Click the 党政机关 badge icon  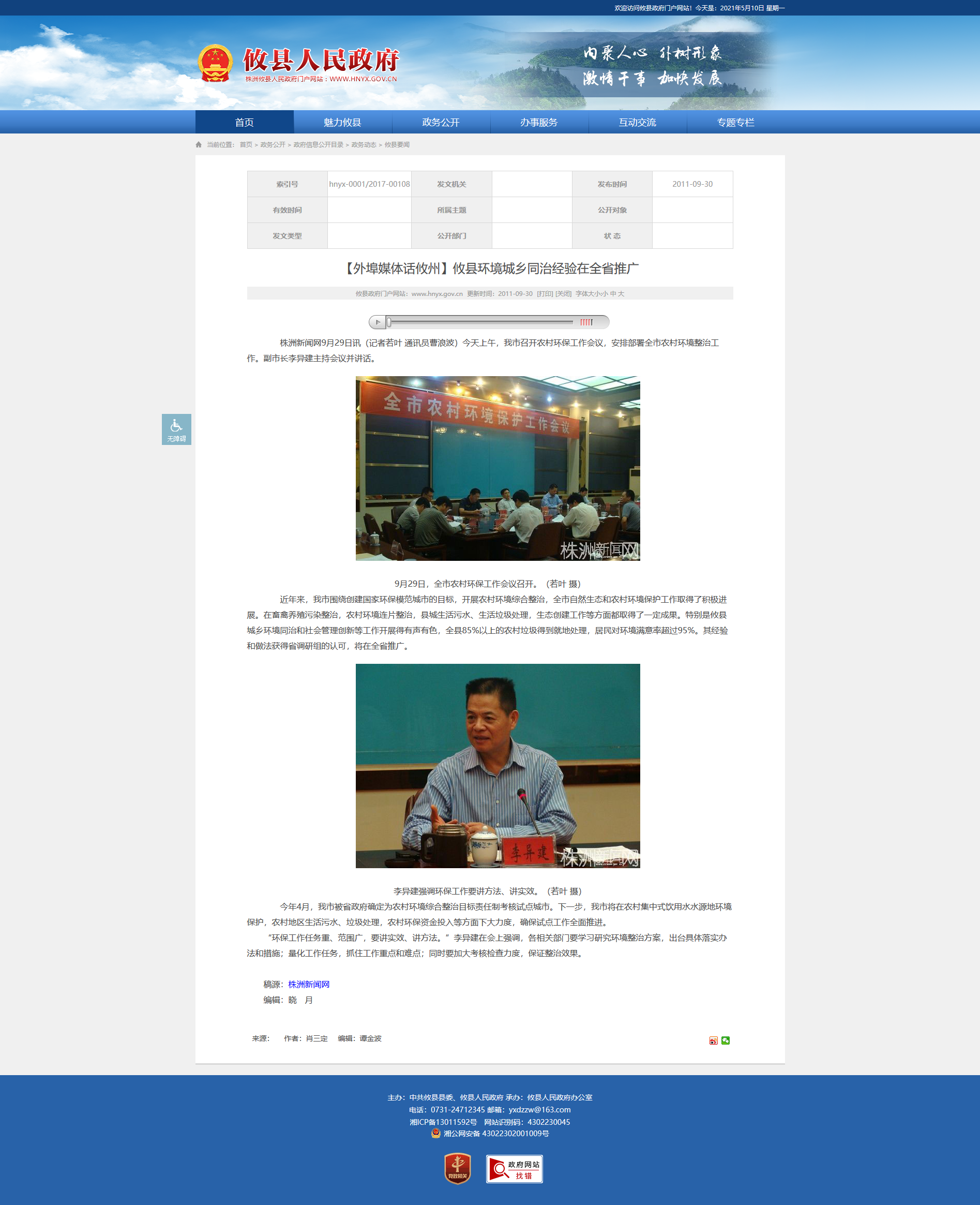point(457,1168)
